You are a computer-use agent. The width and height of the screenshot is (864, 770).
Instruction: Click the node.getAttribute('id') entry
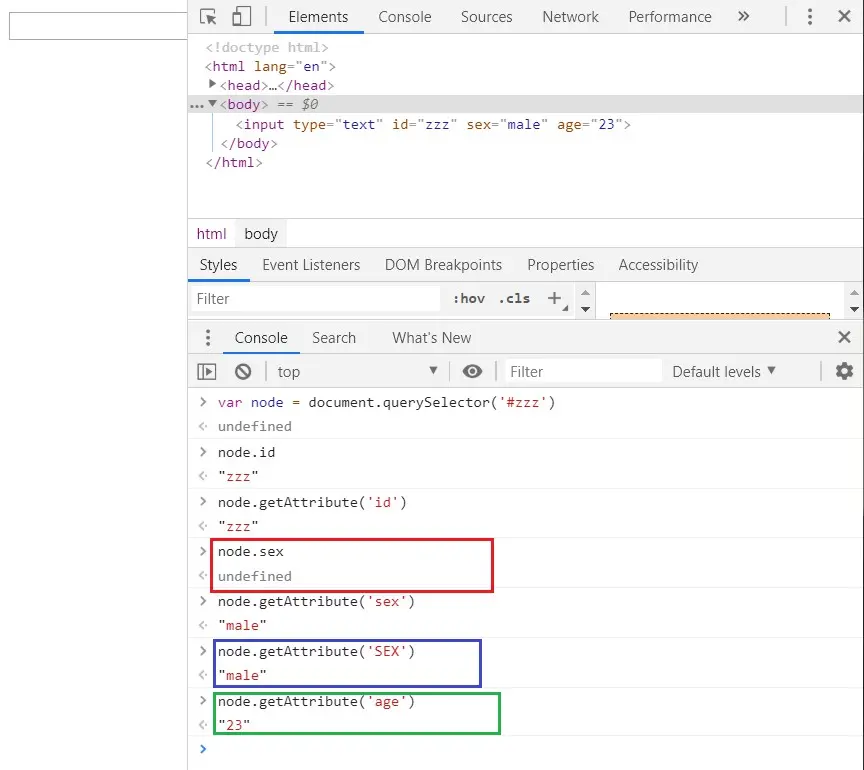tap(312, 503)
